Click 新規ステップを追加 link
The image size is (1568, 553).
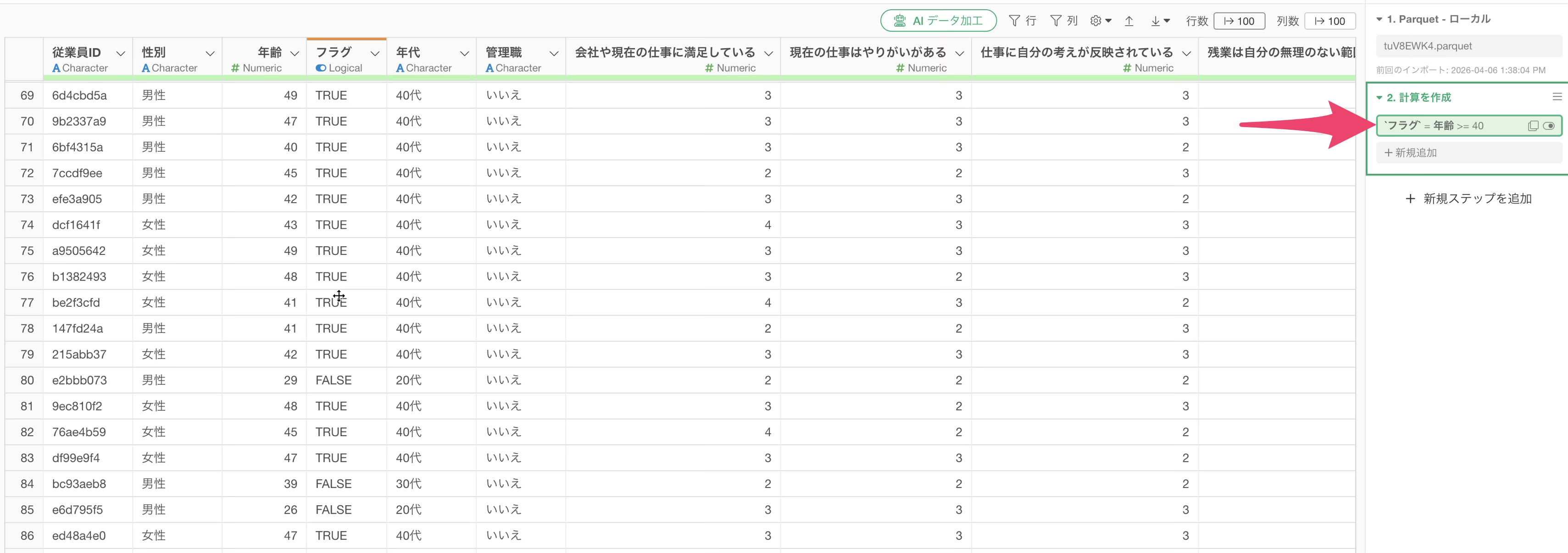(x=1468, y=199)
